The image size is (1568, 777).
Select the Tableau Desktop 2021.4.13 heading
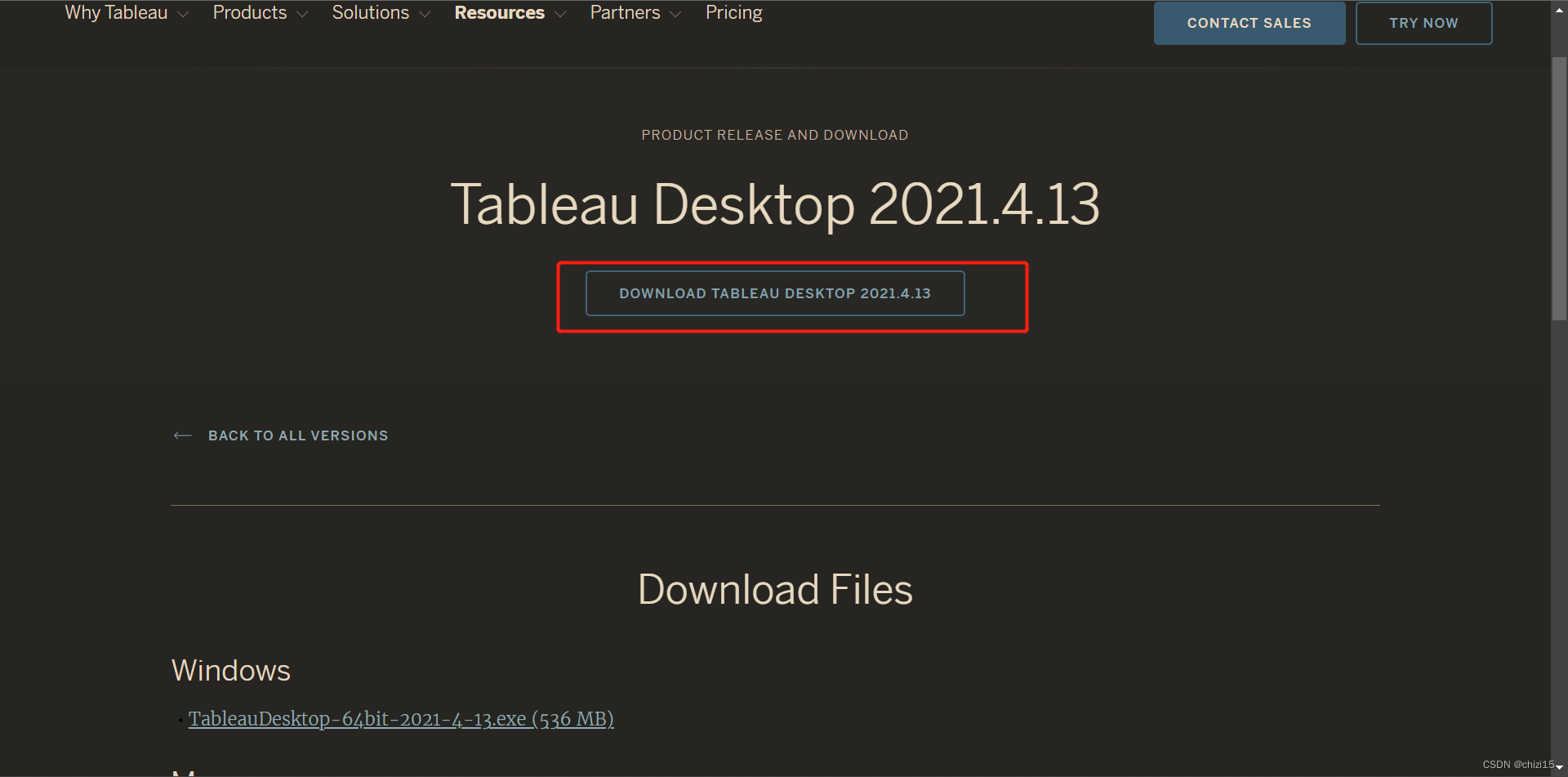tap(775, 204)
